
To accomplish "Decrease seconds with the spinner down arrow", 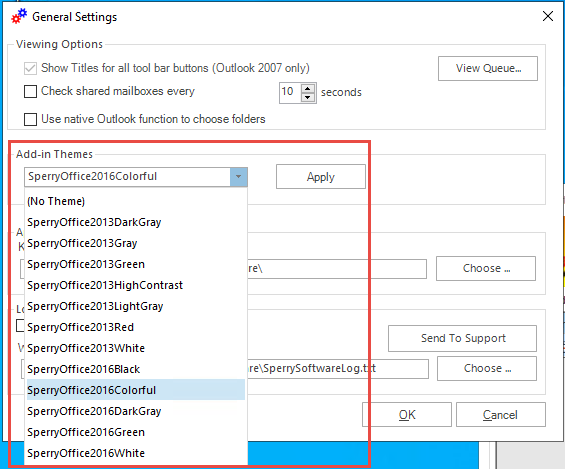I will [x=308, y=97].
